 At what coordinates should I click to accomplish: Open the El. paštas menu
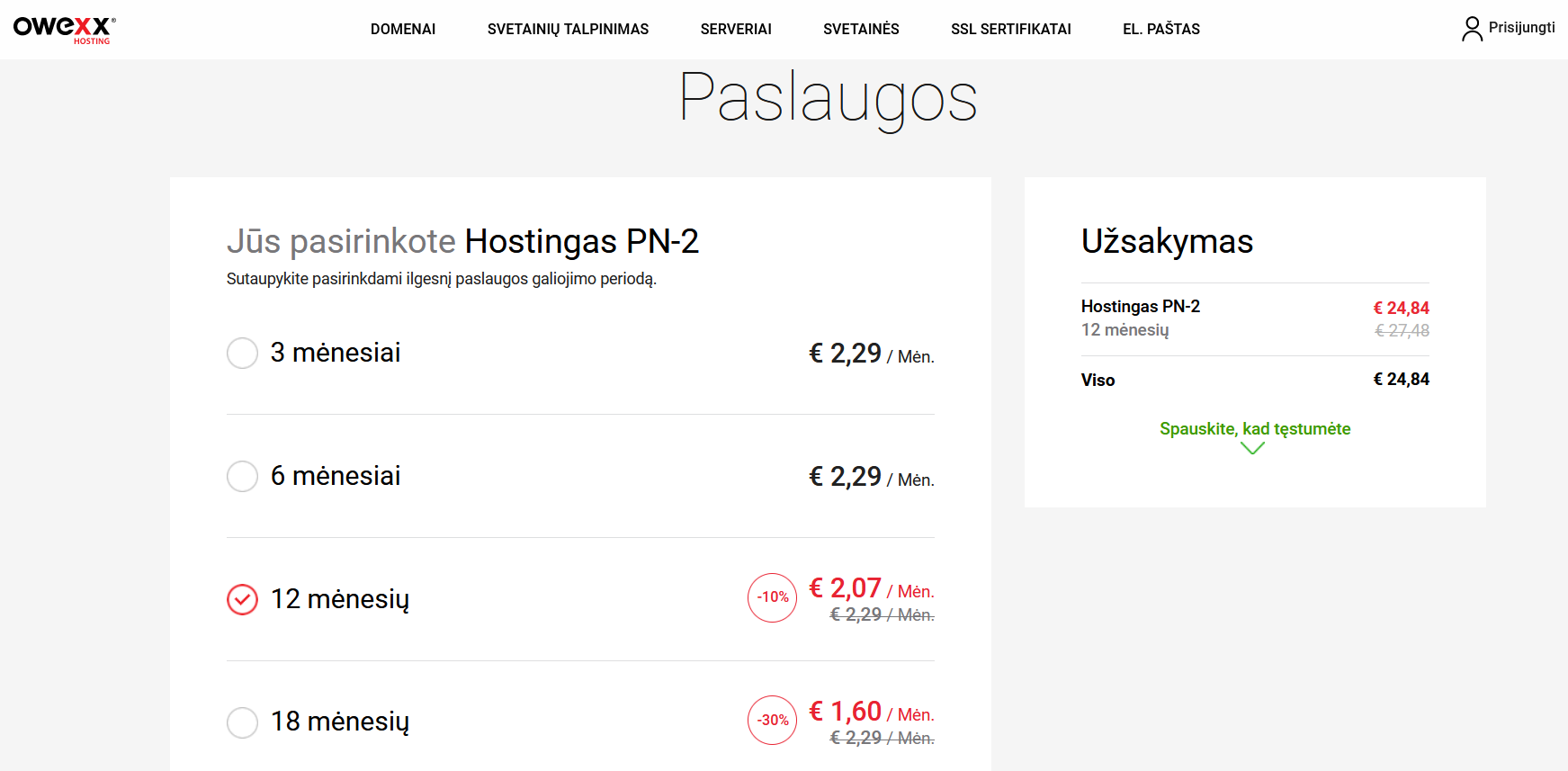(1161, 29)
